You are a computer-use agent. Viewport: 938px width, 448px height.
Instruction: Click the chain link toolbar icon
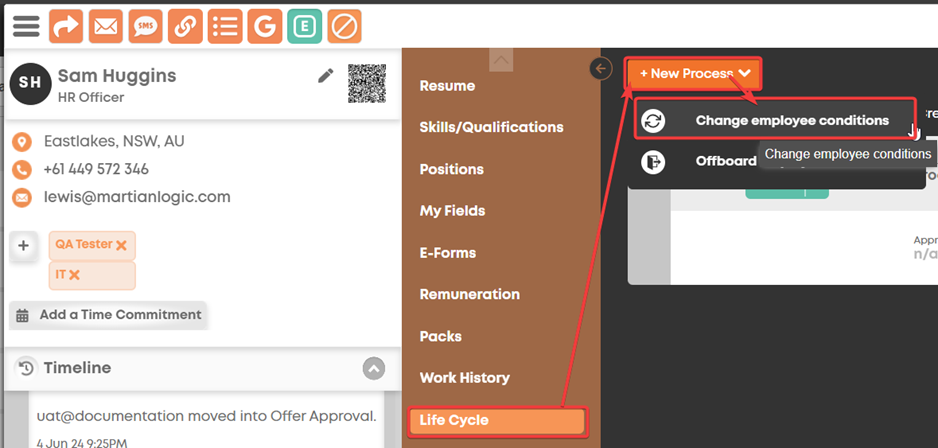(x=185, y=26)
